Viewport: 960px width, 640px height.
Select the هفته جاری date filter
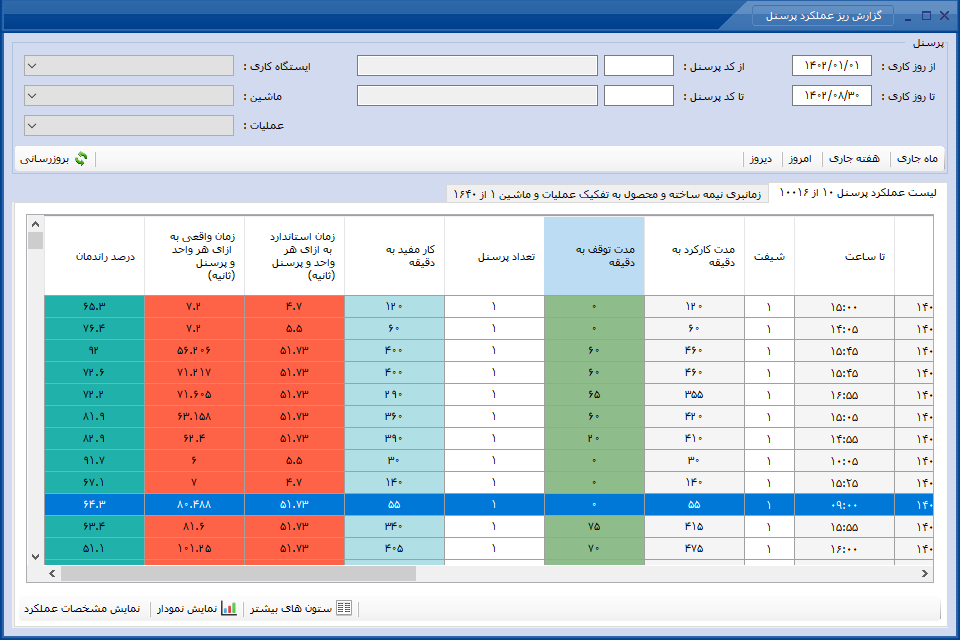[x=854, y=159]
